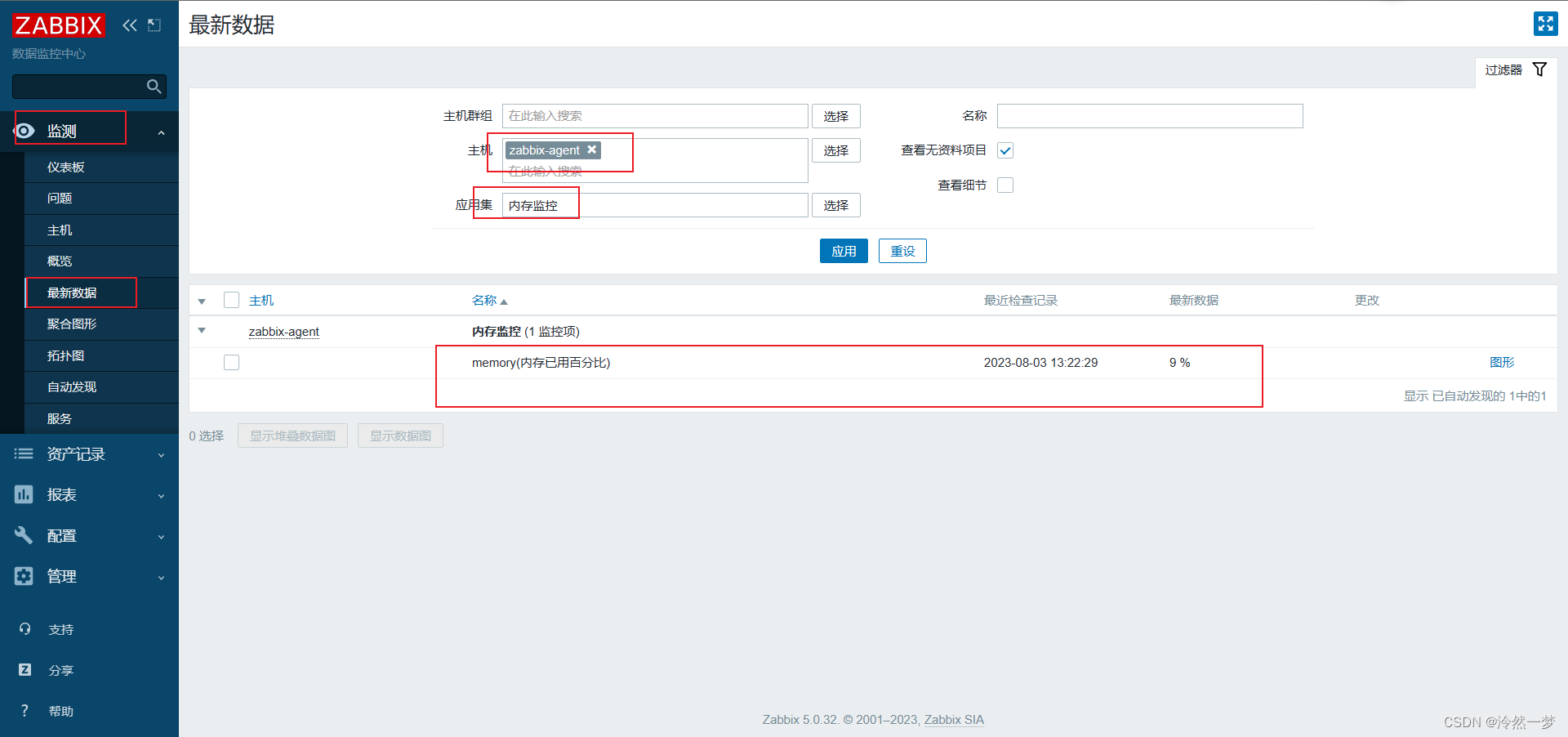
Task: Click memory(内存已用百分比) item name
Action: click(x=541, y=362)
